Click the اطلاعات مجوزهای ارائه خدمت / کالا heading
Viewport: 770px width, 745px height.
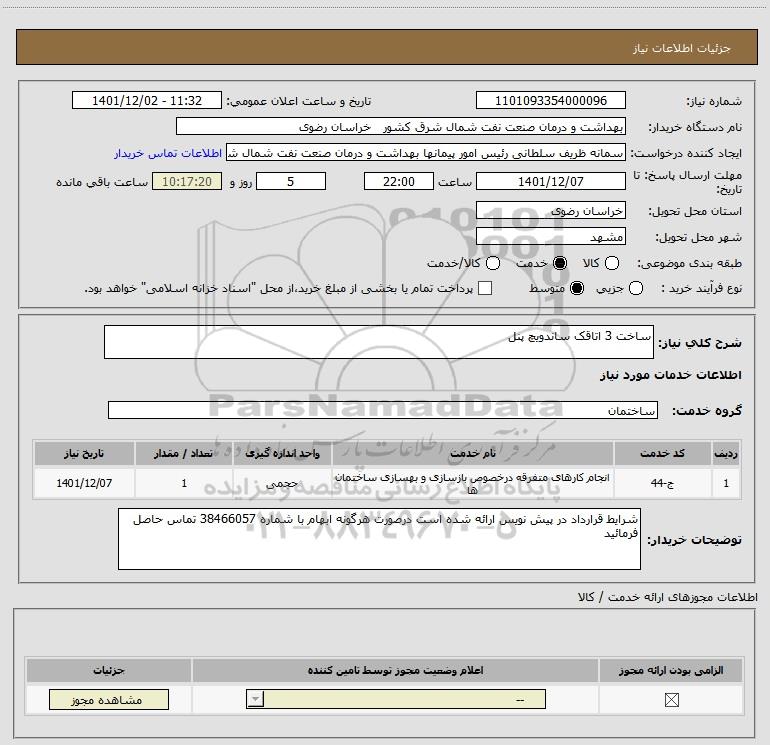point(667,597)
